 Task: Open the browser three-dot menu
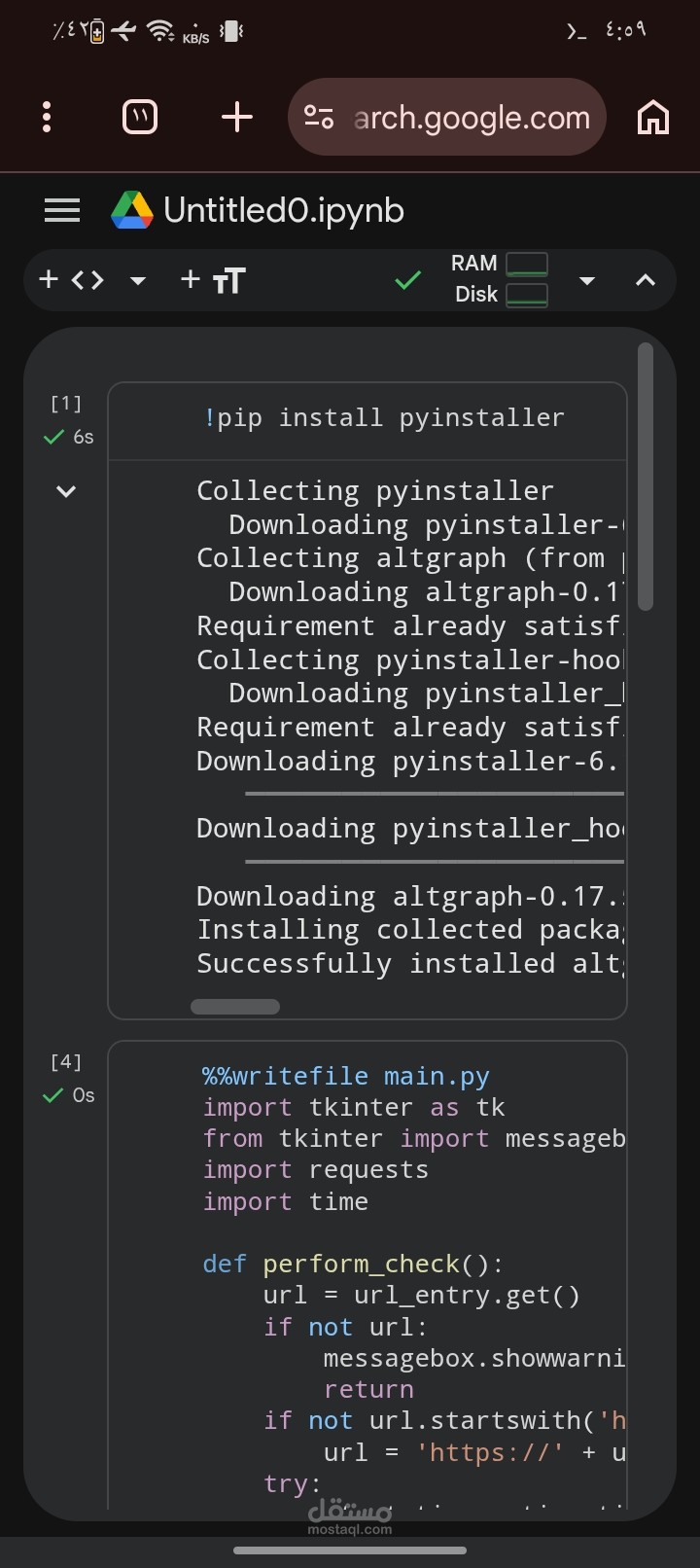(x=47, y=118)
